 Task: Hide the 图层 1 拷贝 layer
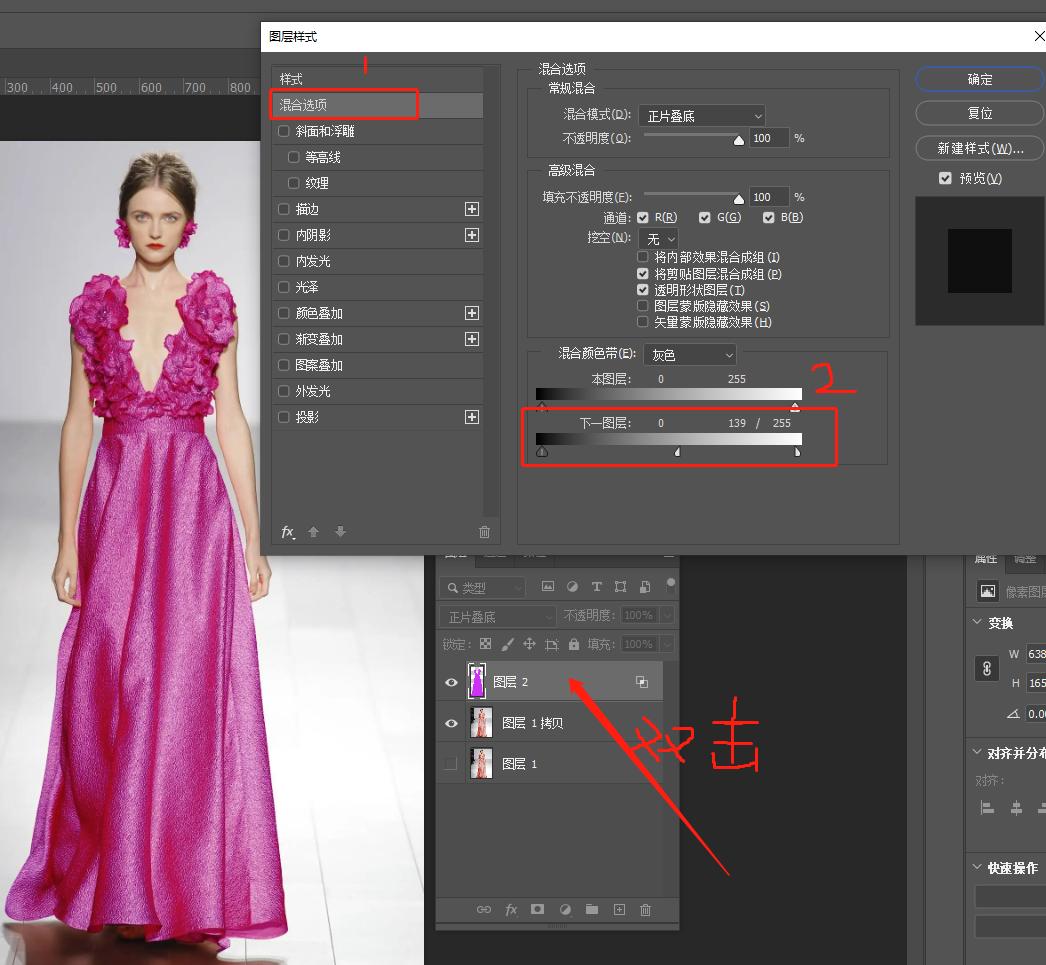click(451, 723)
